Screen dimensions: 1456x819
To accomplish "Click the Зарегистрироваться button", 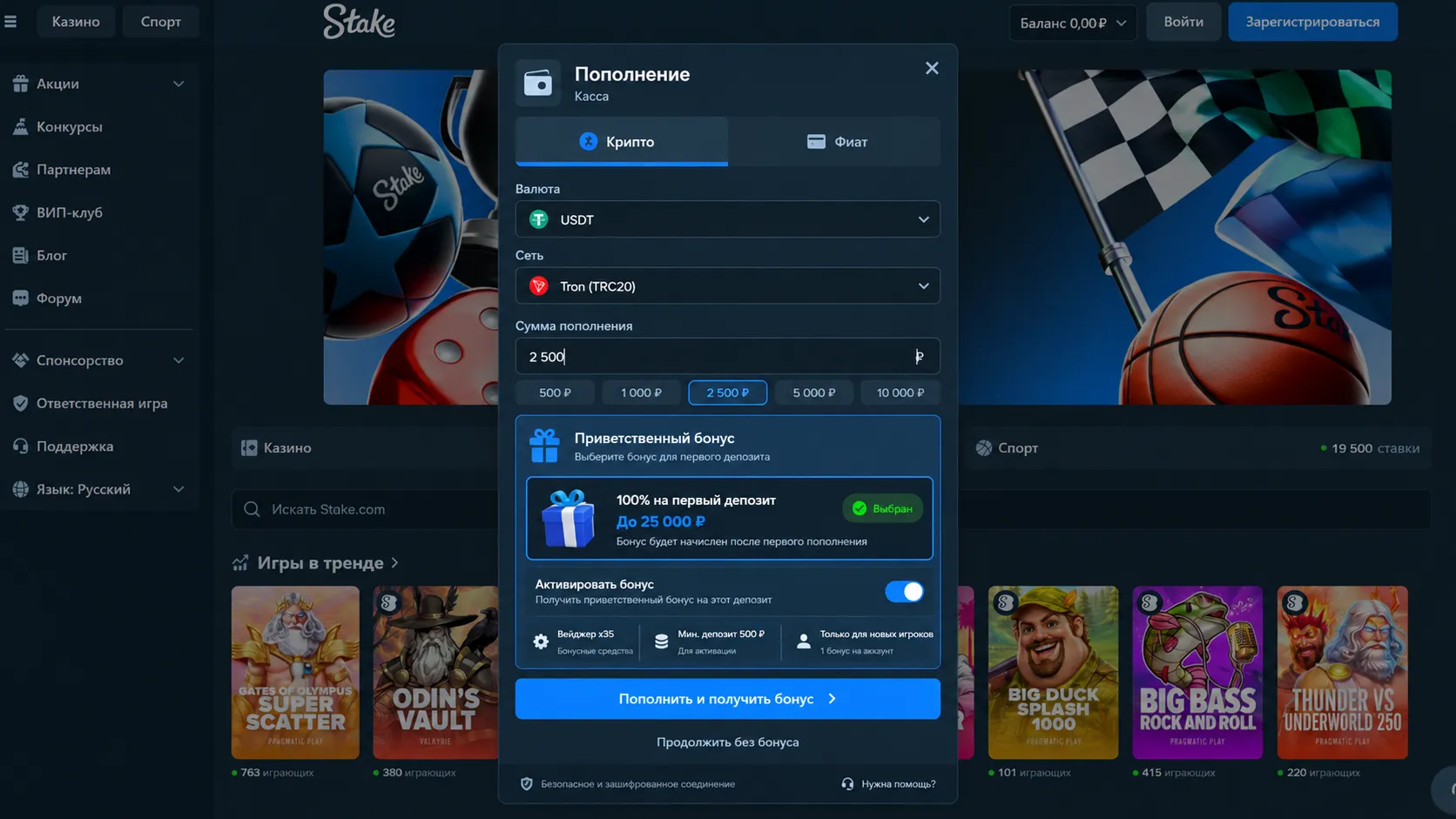I will tap(1312, 22).
